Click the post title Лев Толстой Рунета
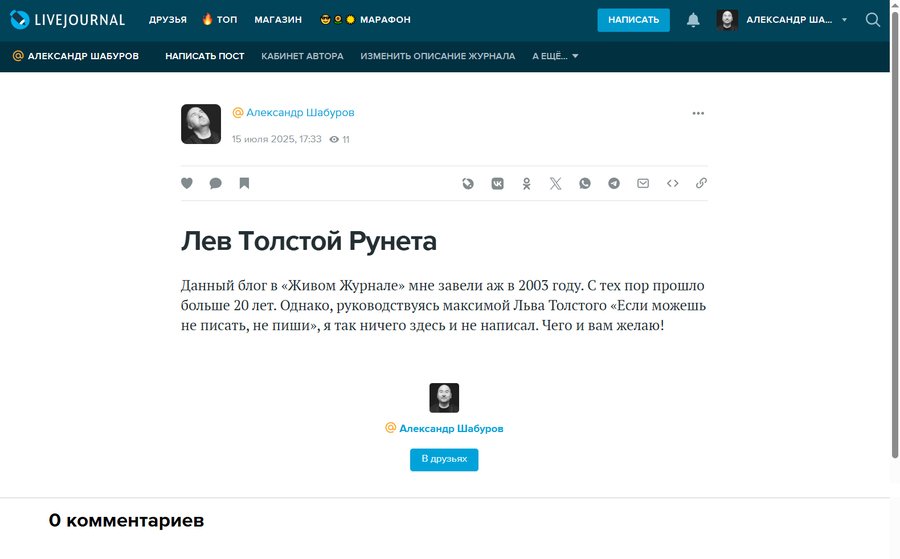The width and height of the screenshot is (900, 559). point(309,241)
